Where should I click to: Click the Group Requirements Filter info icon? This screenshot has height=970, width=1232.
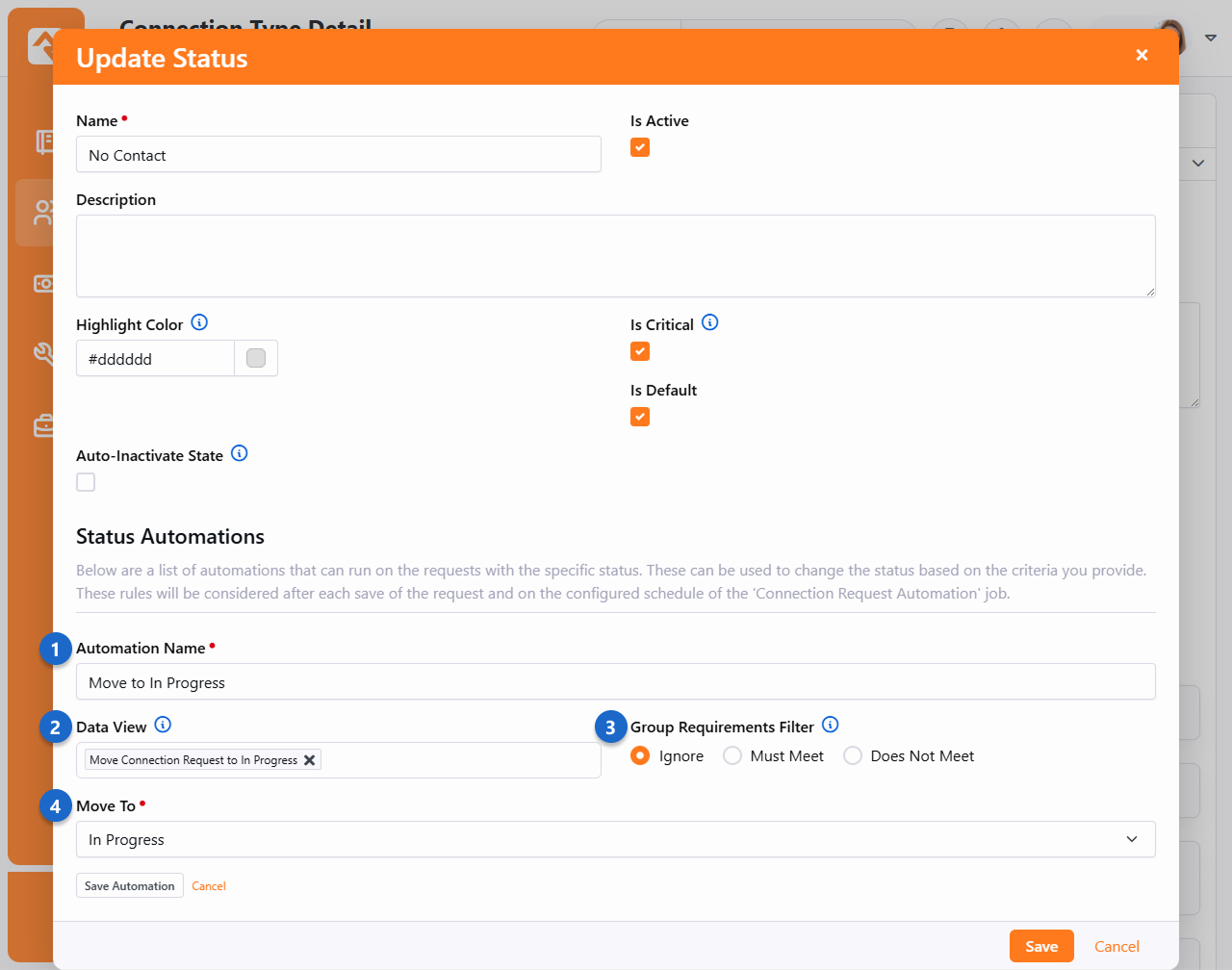coord(831,726)
